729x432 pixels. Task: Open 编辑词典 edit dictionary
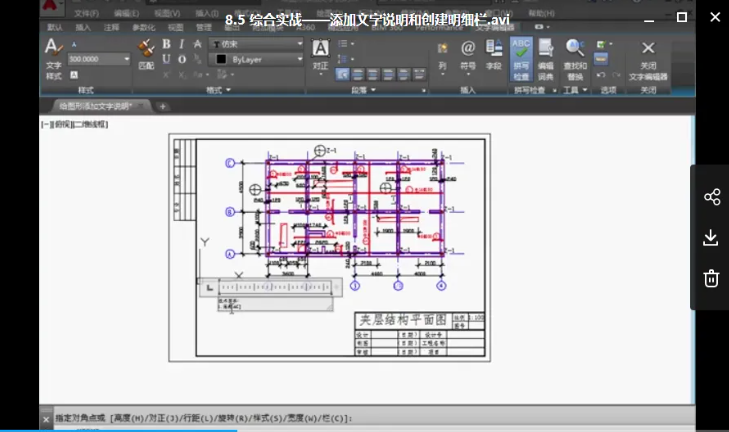click(x=545, y=60)
